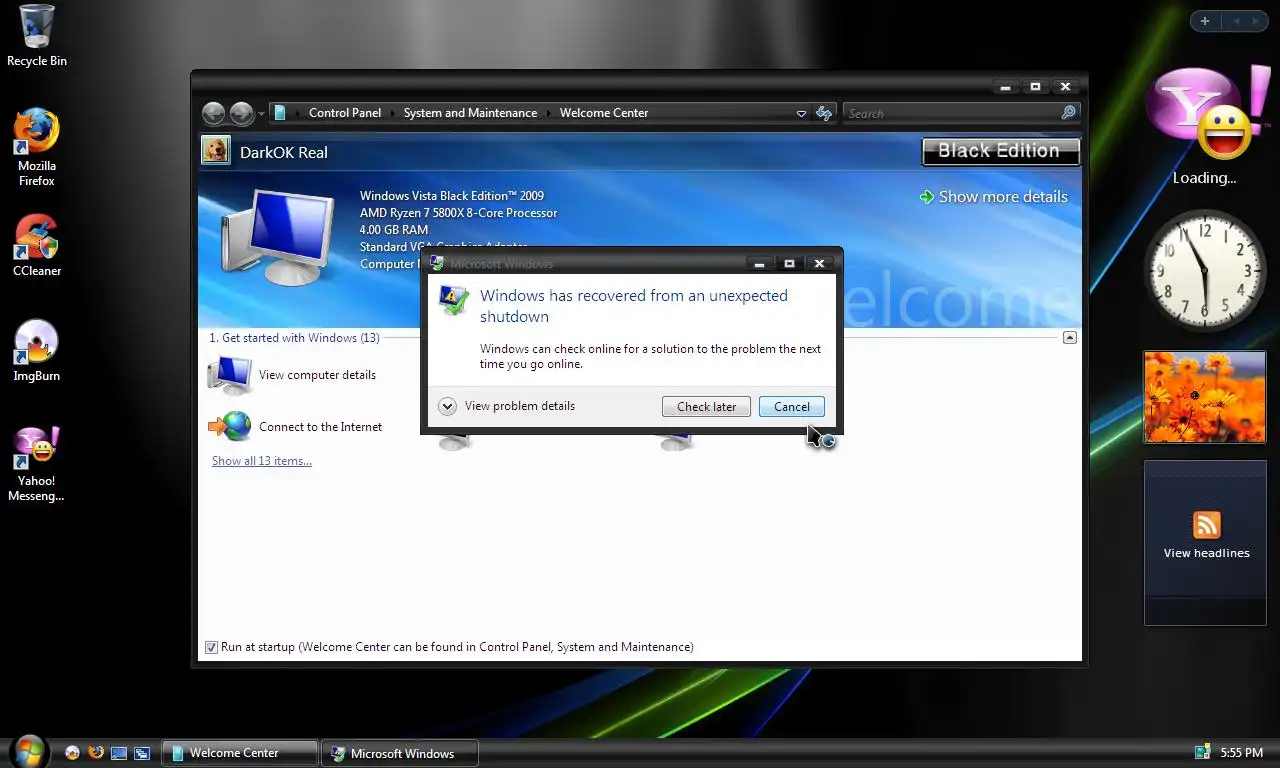
Task: Click the analog clock gadget
Action: click(x=1205, y=270)
